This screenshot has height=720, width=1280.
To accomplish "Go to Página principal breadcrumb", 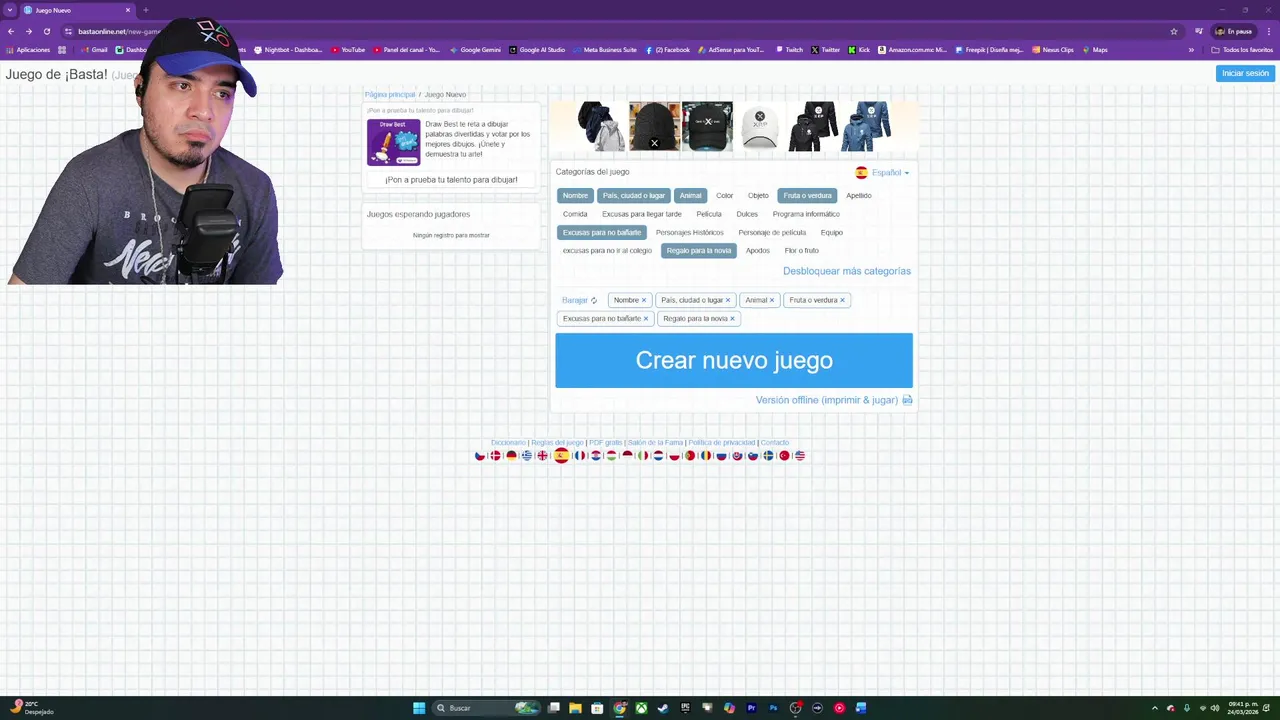I will [390, 94].
